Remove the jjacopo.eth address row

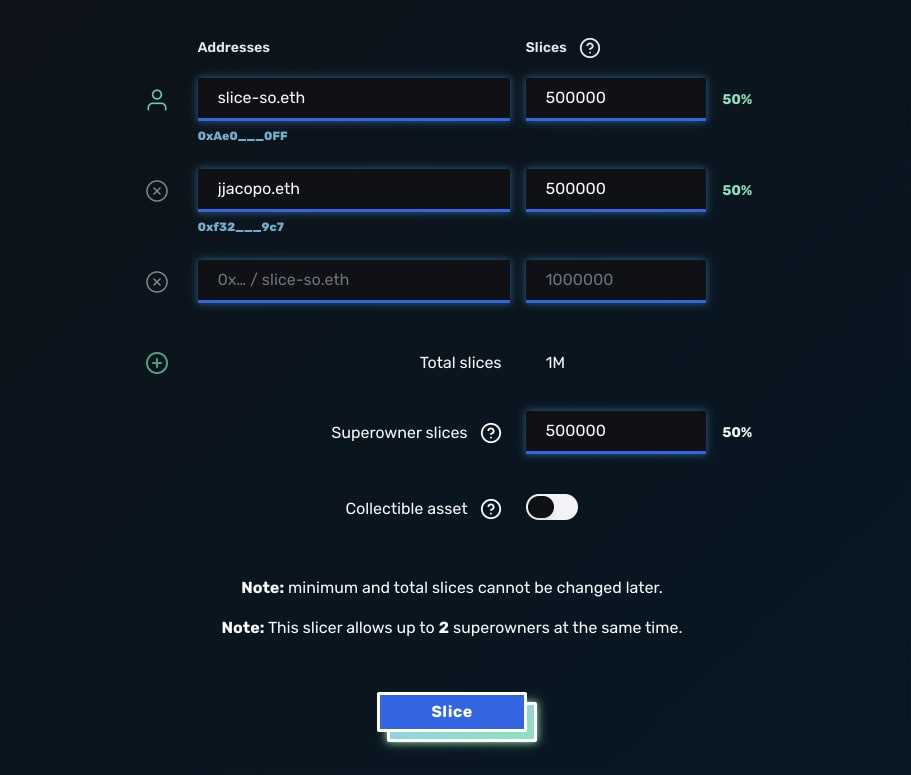pos(156,191)
